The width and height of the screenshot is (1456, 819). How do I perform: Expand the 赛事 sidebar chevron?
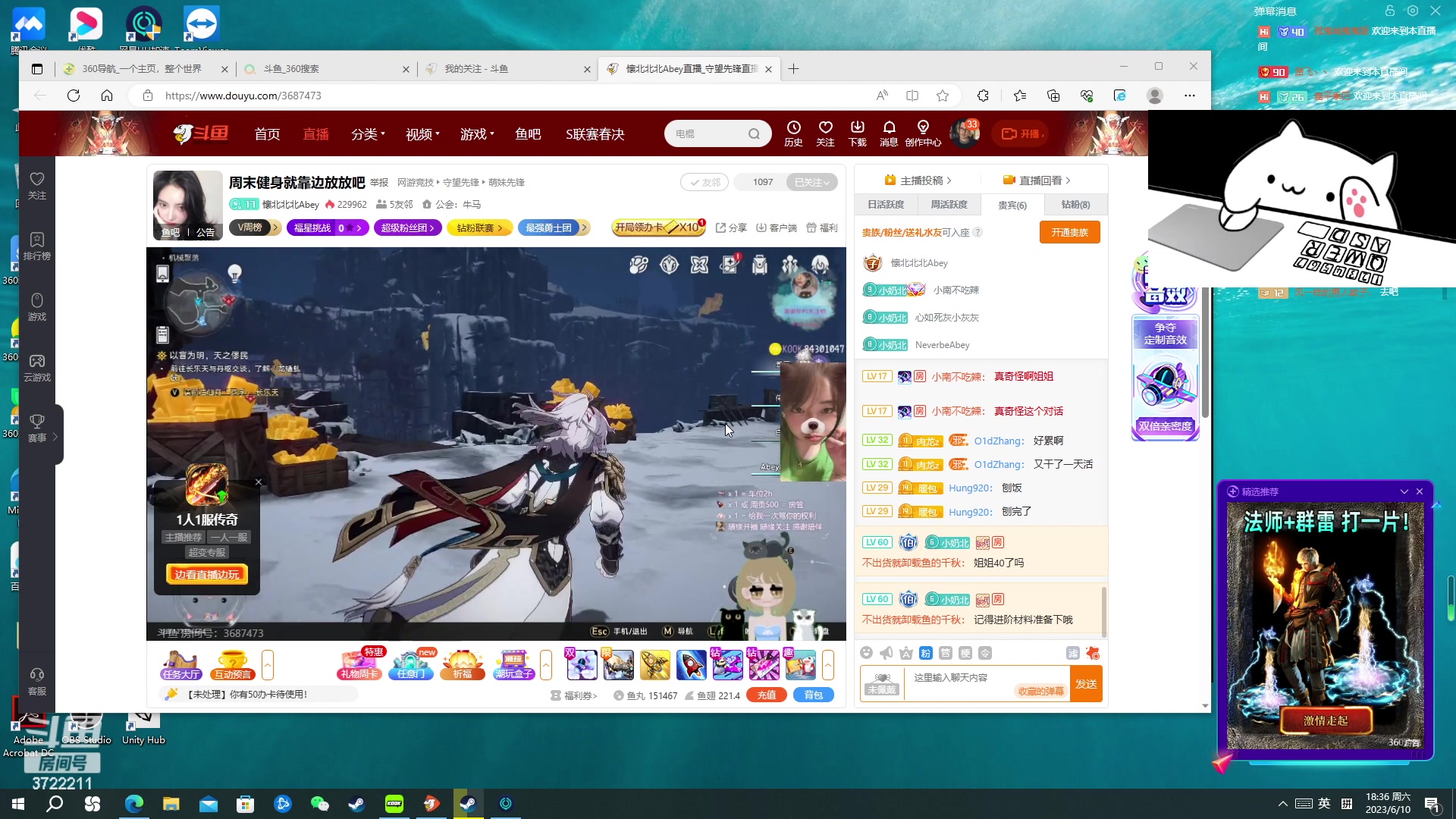[x=55, y=436]
